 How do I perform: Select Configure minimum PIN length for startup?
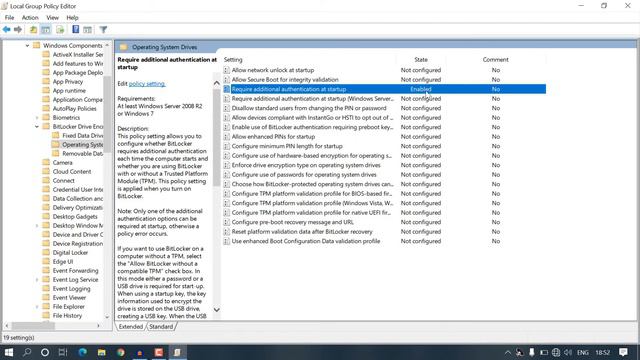[287, 146]
